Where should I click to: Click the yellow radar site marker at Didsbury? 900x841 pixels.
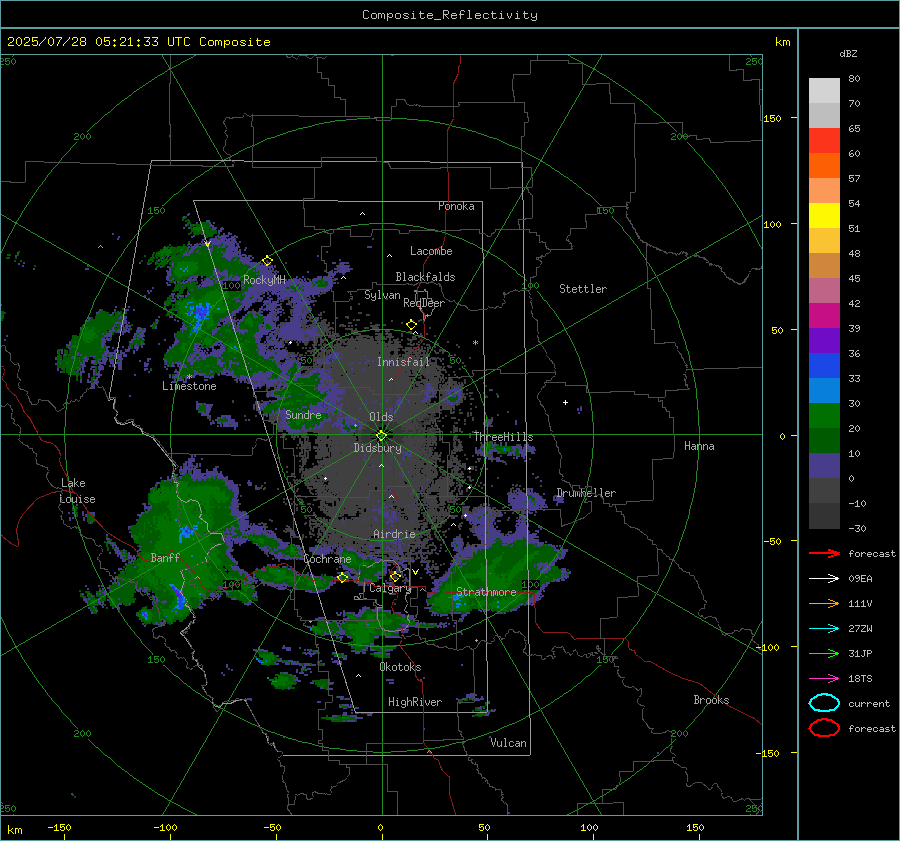click(381, 436)
